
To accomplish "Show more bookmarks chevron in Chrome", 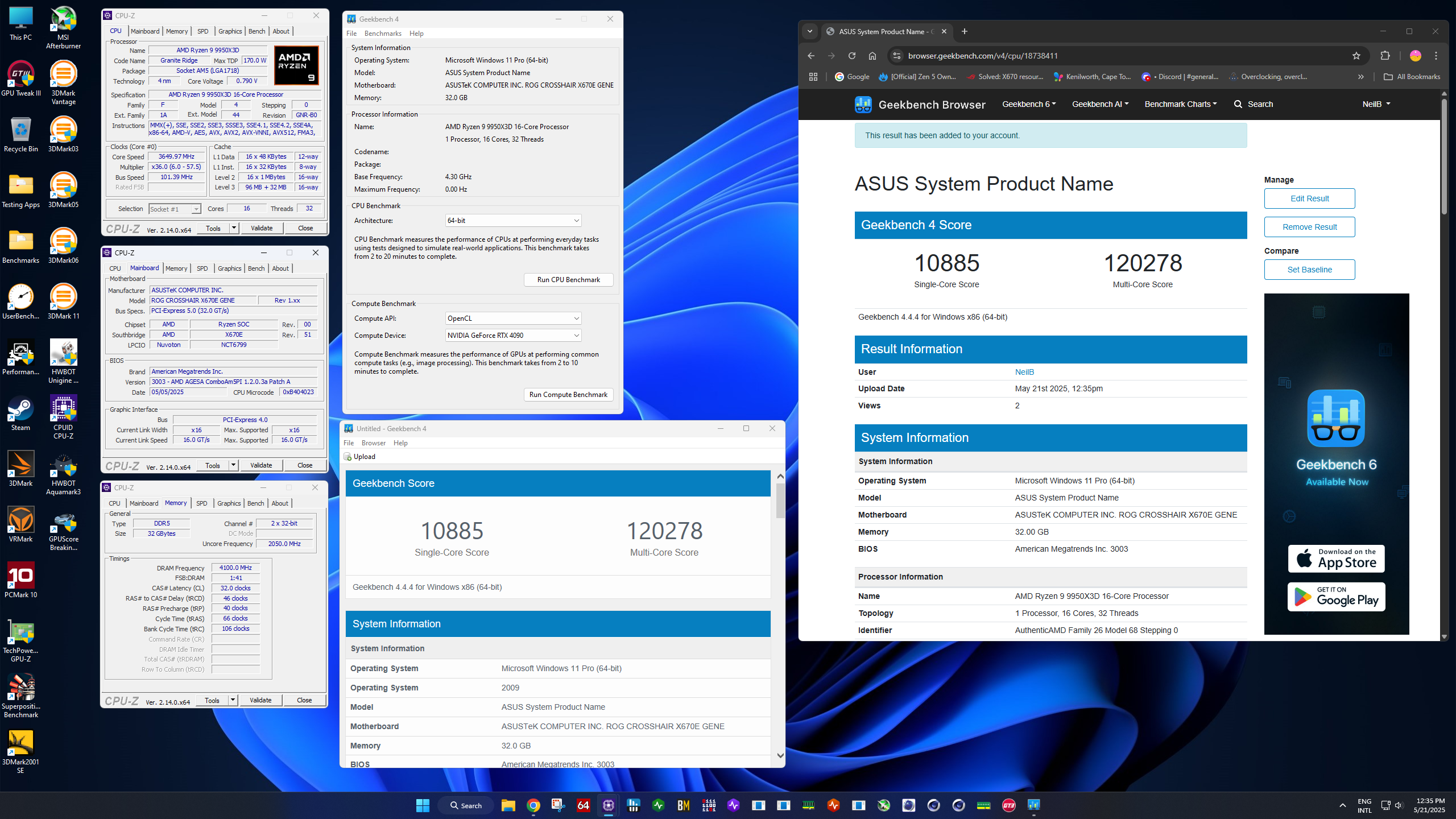I will pyautogui.click(x=1360, y=77).
